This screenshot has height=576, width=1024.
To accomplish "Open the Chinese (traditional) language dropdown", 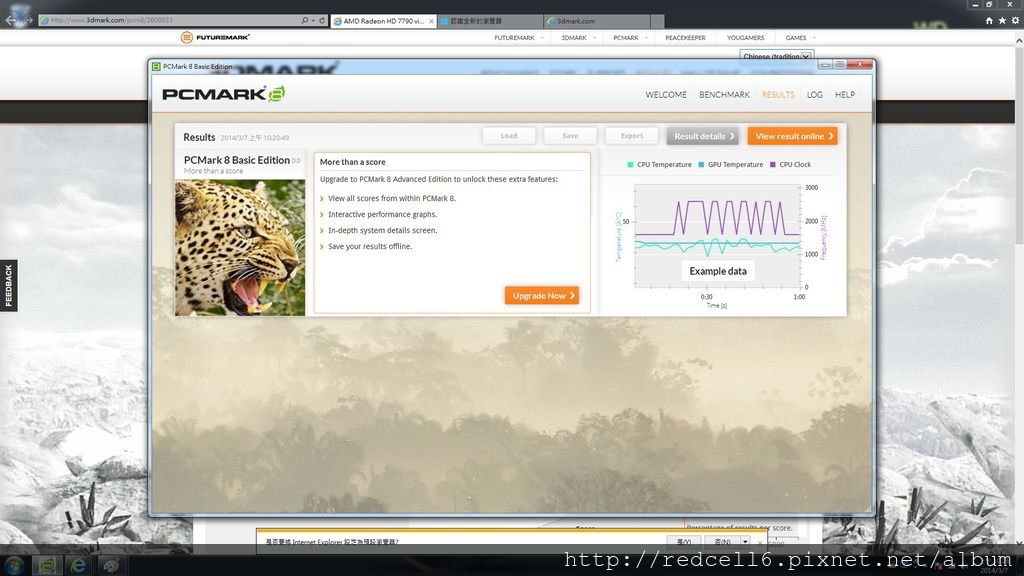I will point(776,56).
